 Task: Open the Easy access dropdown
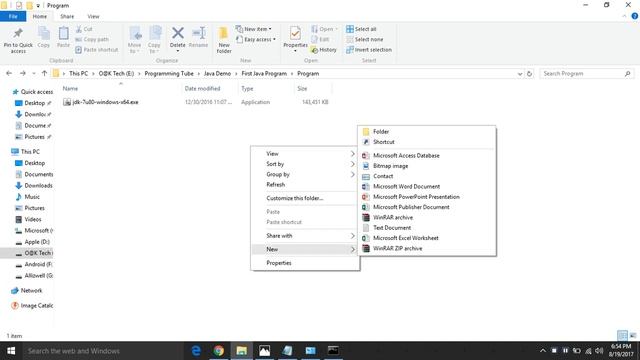coord(256,39)
